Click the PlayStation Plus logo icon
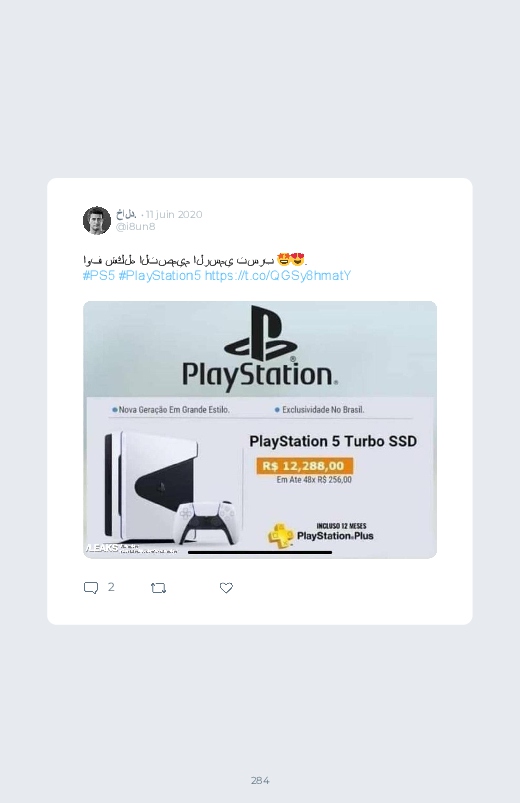Viewport: 520px width, 803px height. pos(279,535)
